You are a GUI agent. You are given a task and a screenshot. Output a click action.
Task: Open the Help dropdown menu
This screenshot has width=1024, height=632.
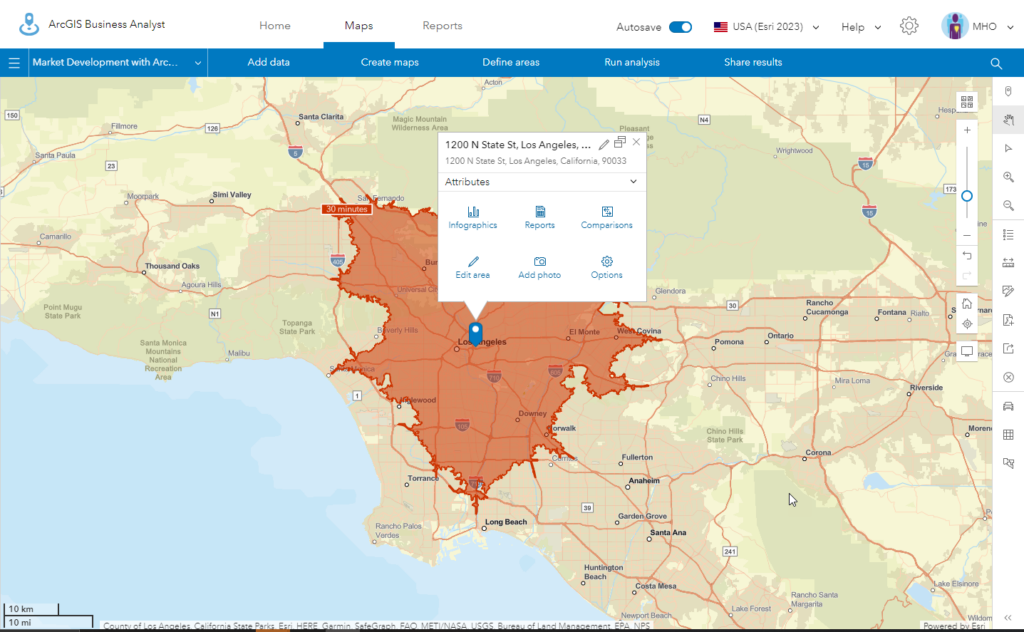pos(861,27)
